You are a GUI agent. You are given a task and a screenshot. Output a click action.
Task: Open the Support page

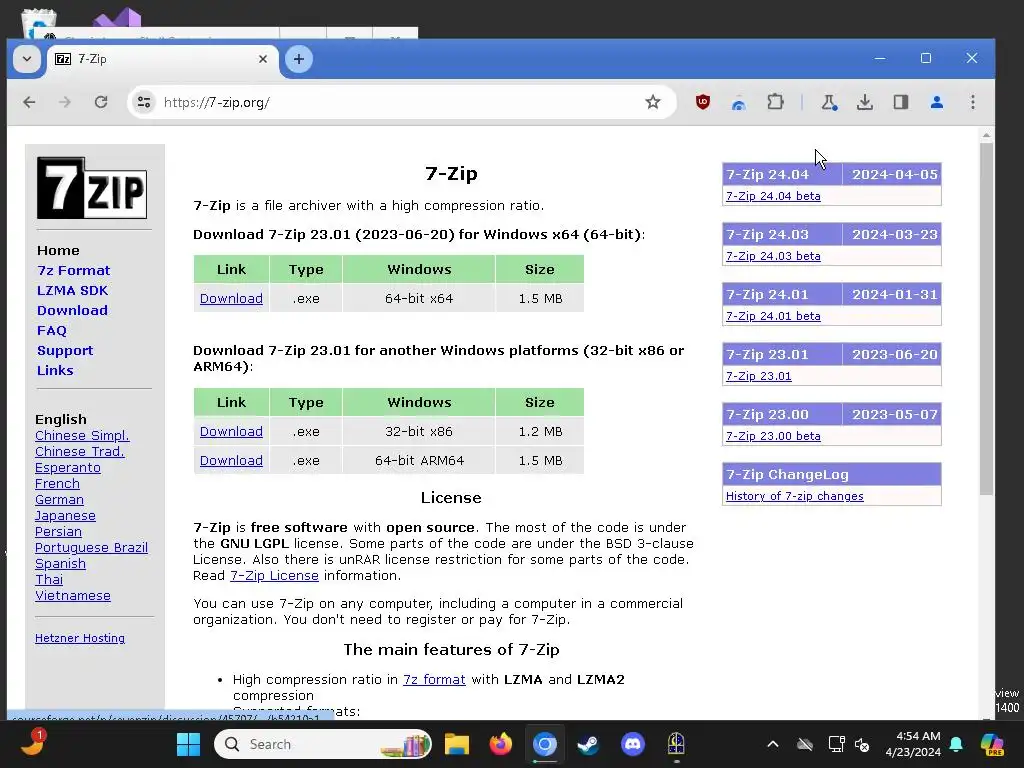click(65, 351)
